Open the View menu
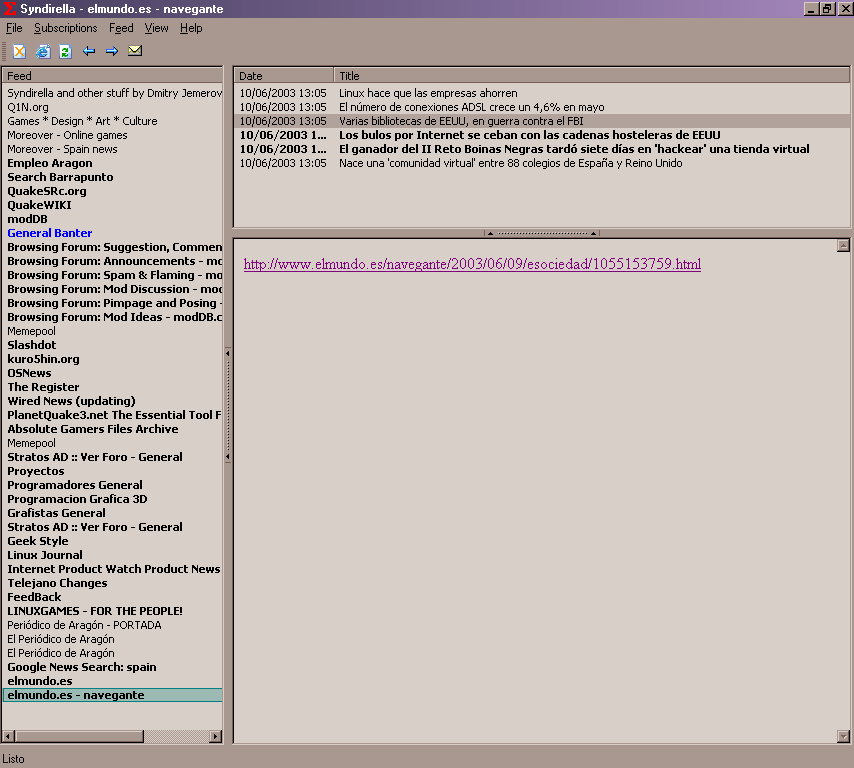Image resolution: width=854 pixels, height=768 pixels. 156,28
